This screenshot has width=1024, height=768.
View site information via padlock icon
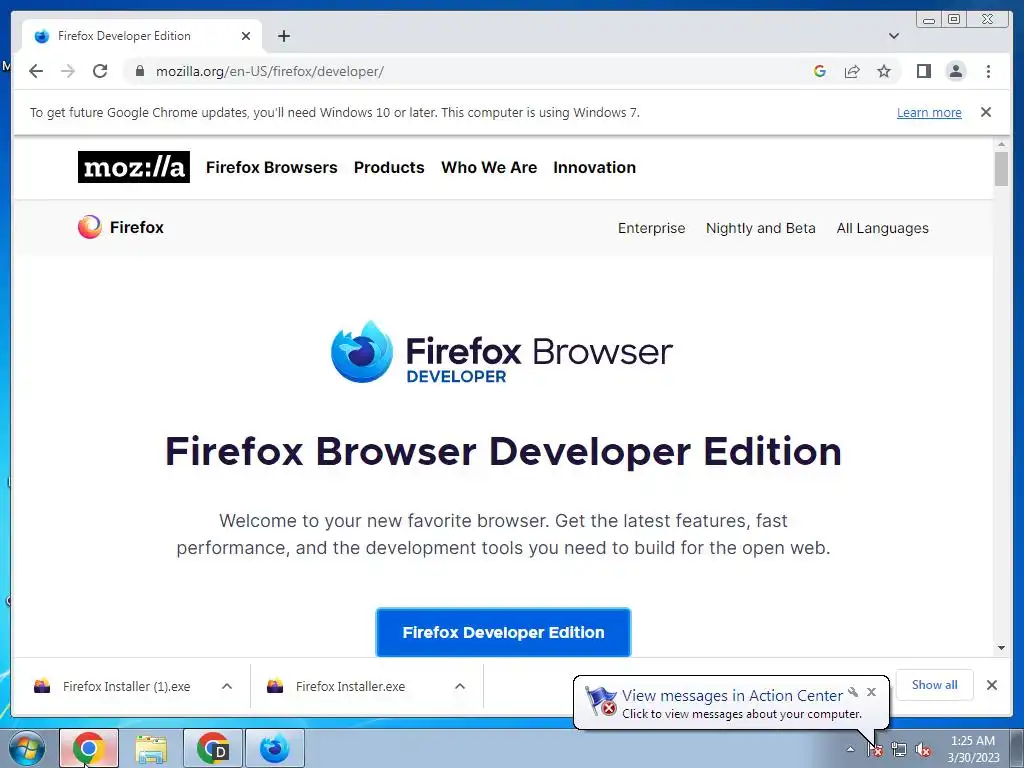click(x=139, y=71)
